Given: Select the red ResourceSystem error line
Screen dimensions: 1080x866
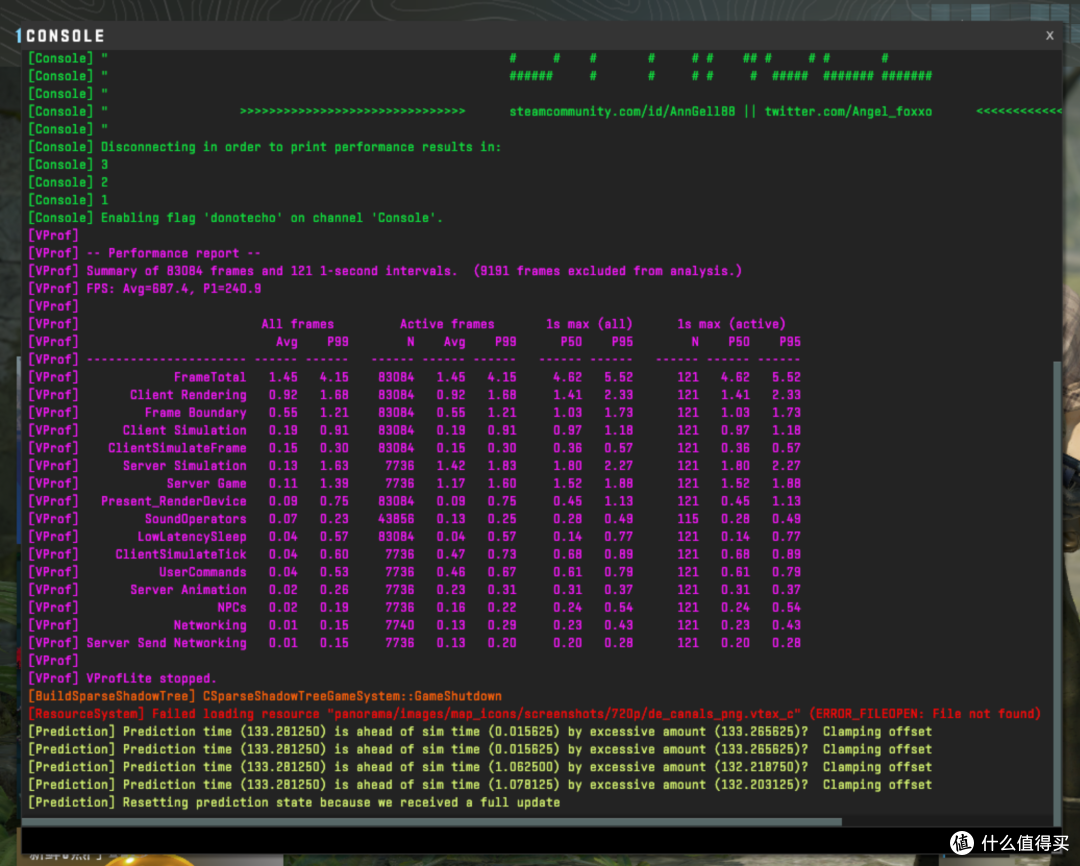Looking at the screenshot, I should [534, 714].
